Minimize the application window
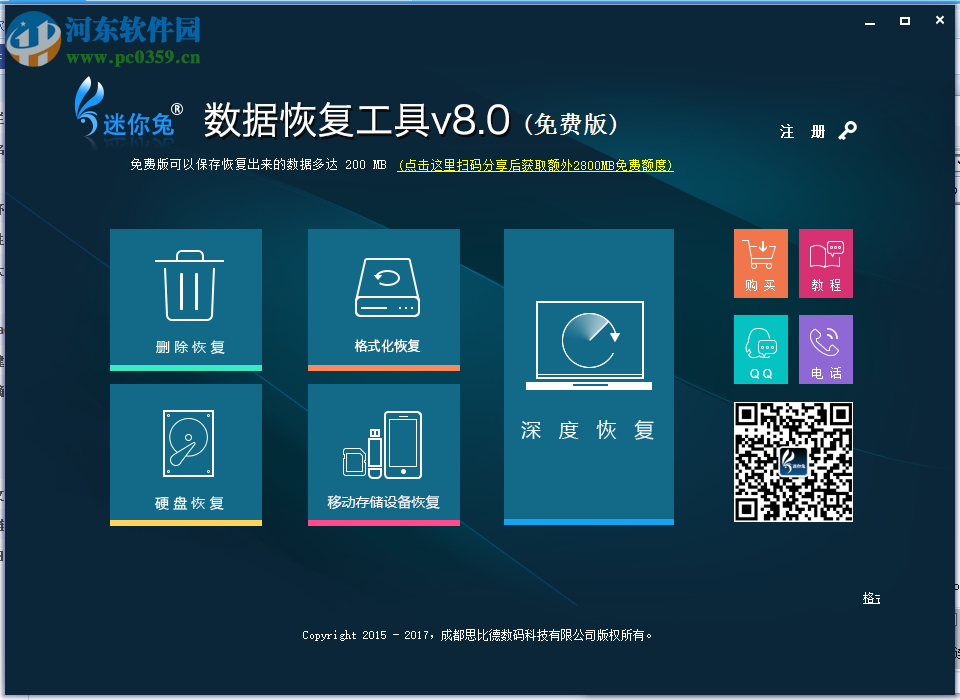960x700 pixels. tap(869, 20)
